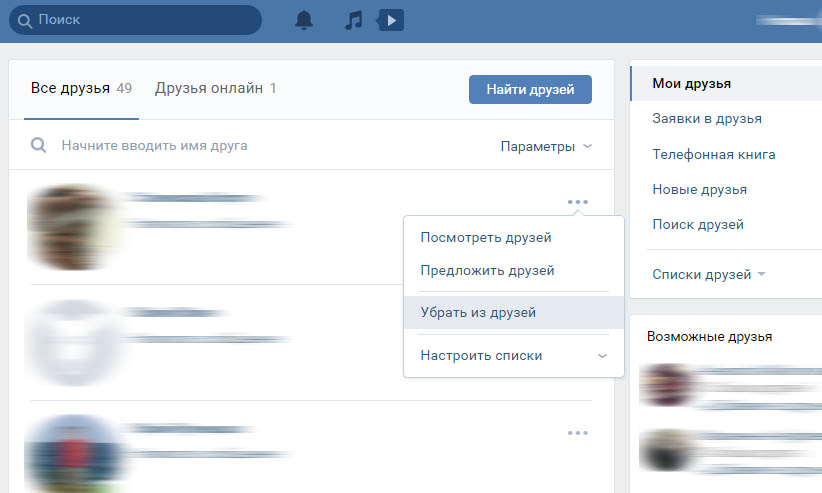This screenshot has height=493, width=822.
Task: Open second friend's gray avatar
Action: tap(72, 342)
